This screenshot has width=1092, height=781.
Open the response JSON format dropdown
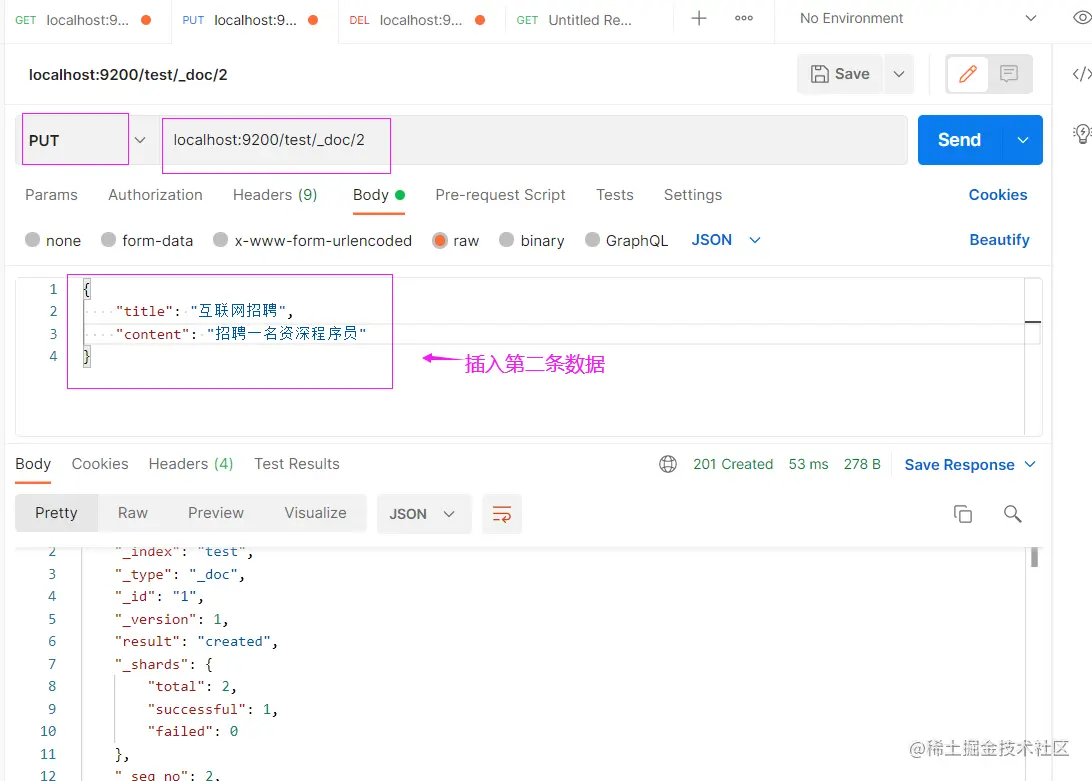[423, 514]
